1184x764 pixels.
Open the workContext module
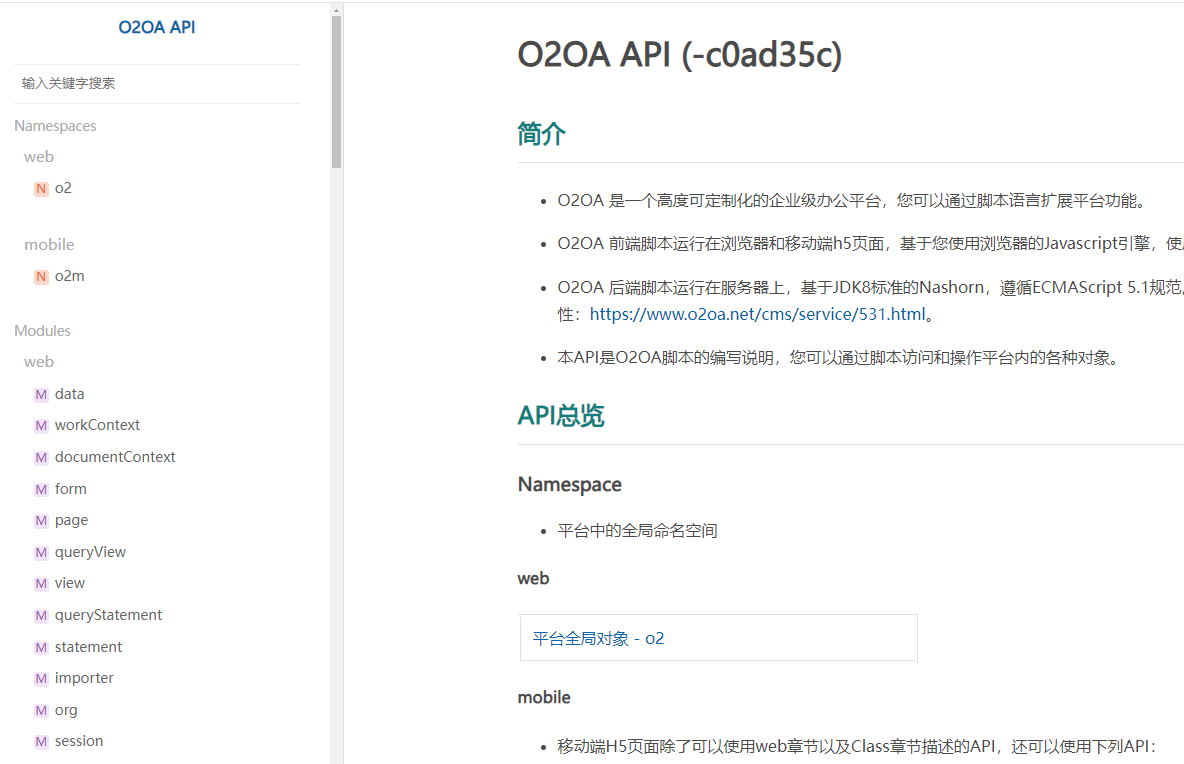click(97, 425)
